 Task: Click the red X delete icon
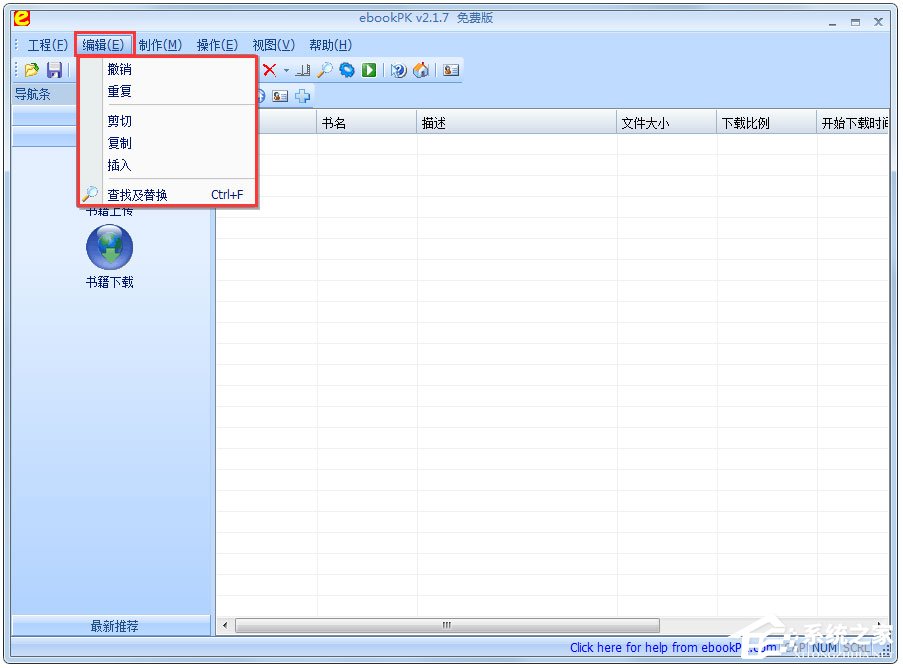[269, 70]
